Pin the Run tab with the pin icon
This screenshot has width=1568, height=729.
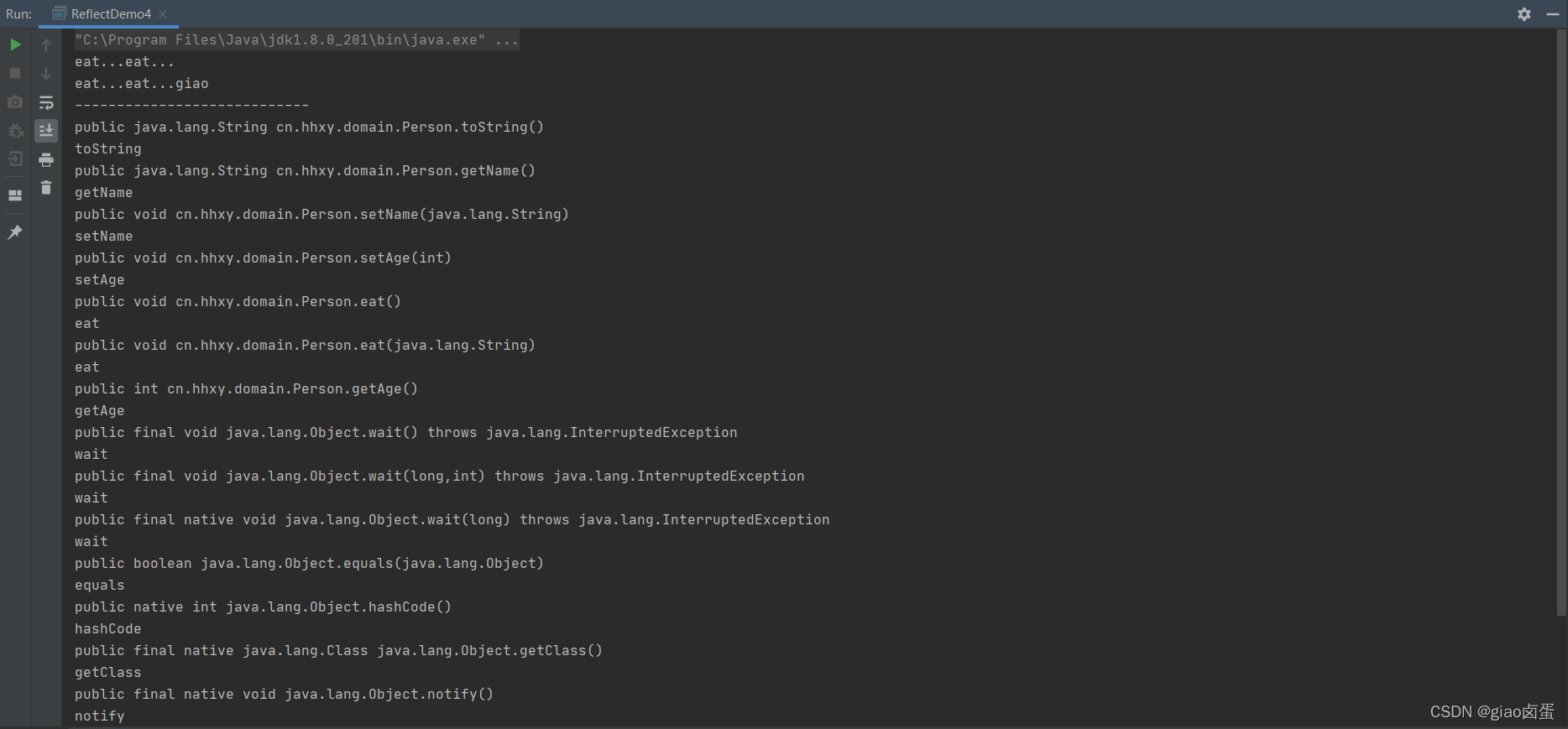15,232
